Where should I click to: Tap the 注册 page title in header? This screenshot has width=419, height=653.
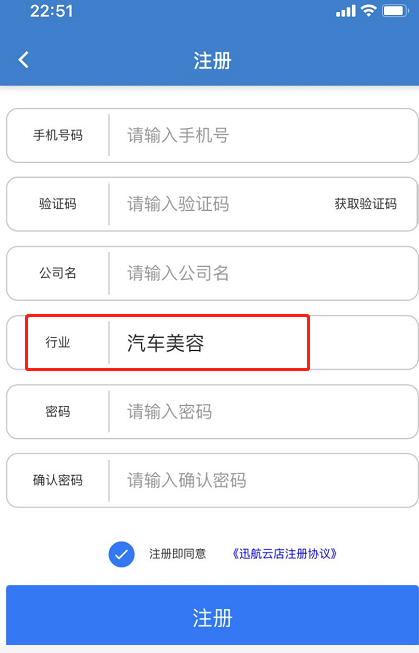click(x=212, y=61)
